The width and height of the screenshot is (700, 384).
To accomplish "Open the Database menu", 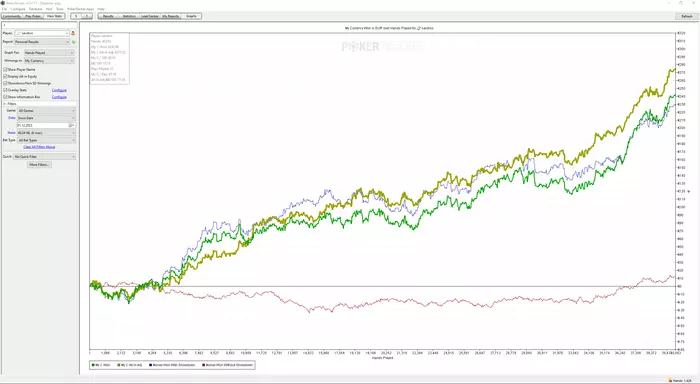I will pos(35,9).
